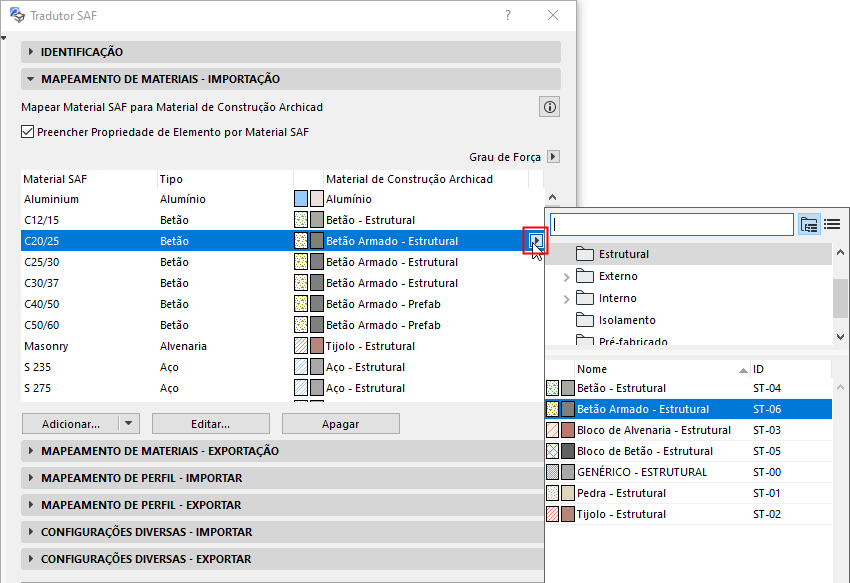Select Bloco de Alvenaria - Estrutural material
The height and width of the screenshot is (583, 850).
(688, 430)
